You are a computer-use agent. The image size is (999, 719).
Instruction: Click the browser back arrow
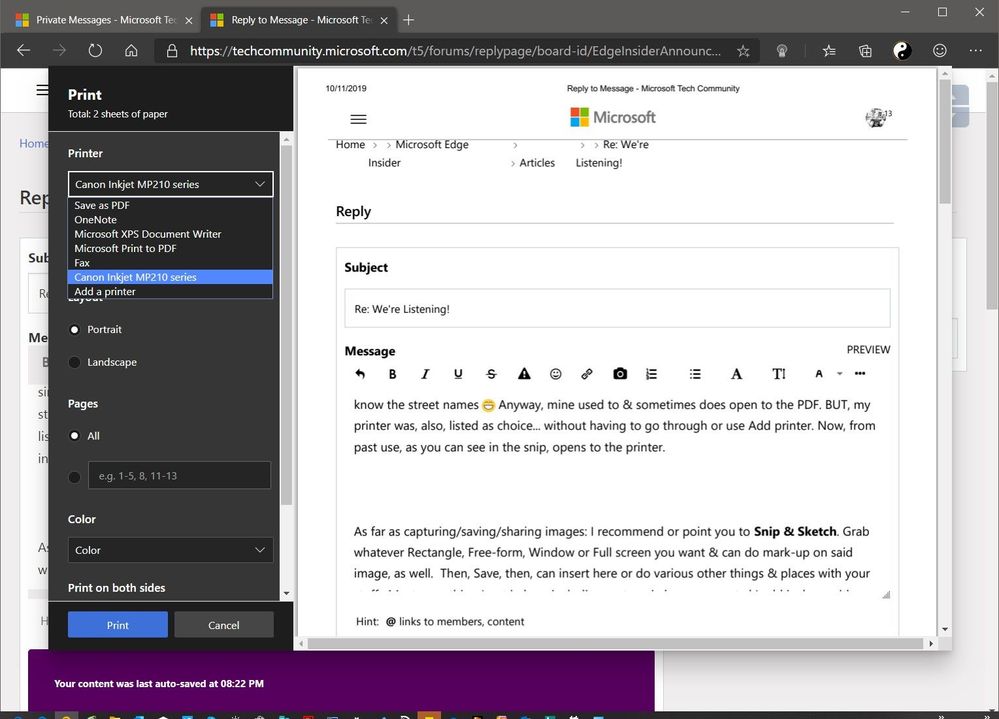coord(24,50)
